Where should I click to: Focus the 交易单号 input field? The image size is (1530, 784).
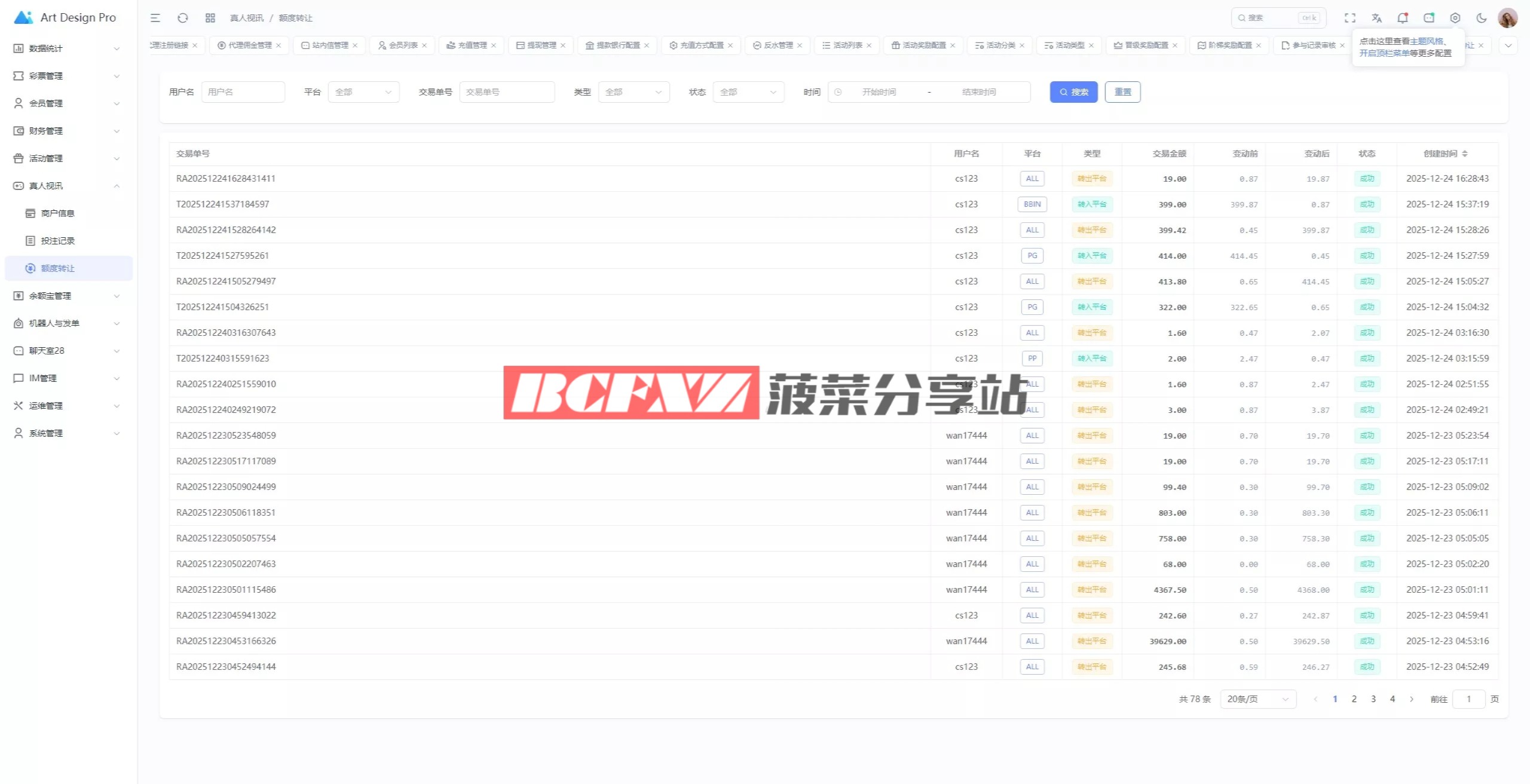[x=507, y=92]
